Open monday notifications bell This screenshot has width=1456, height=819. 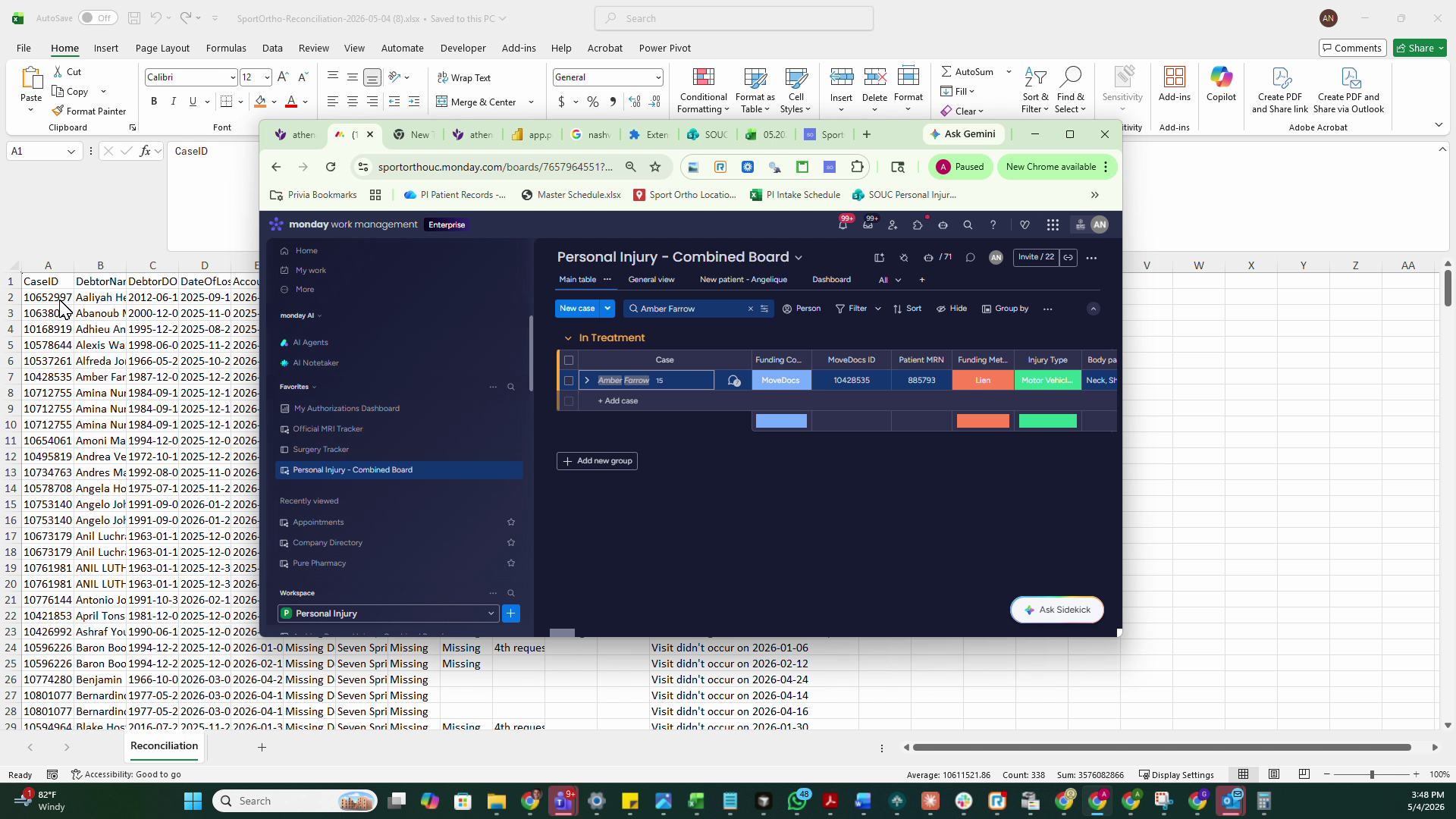point(843,224)
